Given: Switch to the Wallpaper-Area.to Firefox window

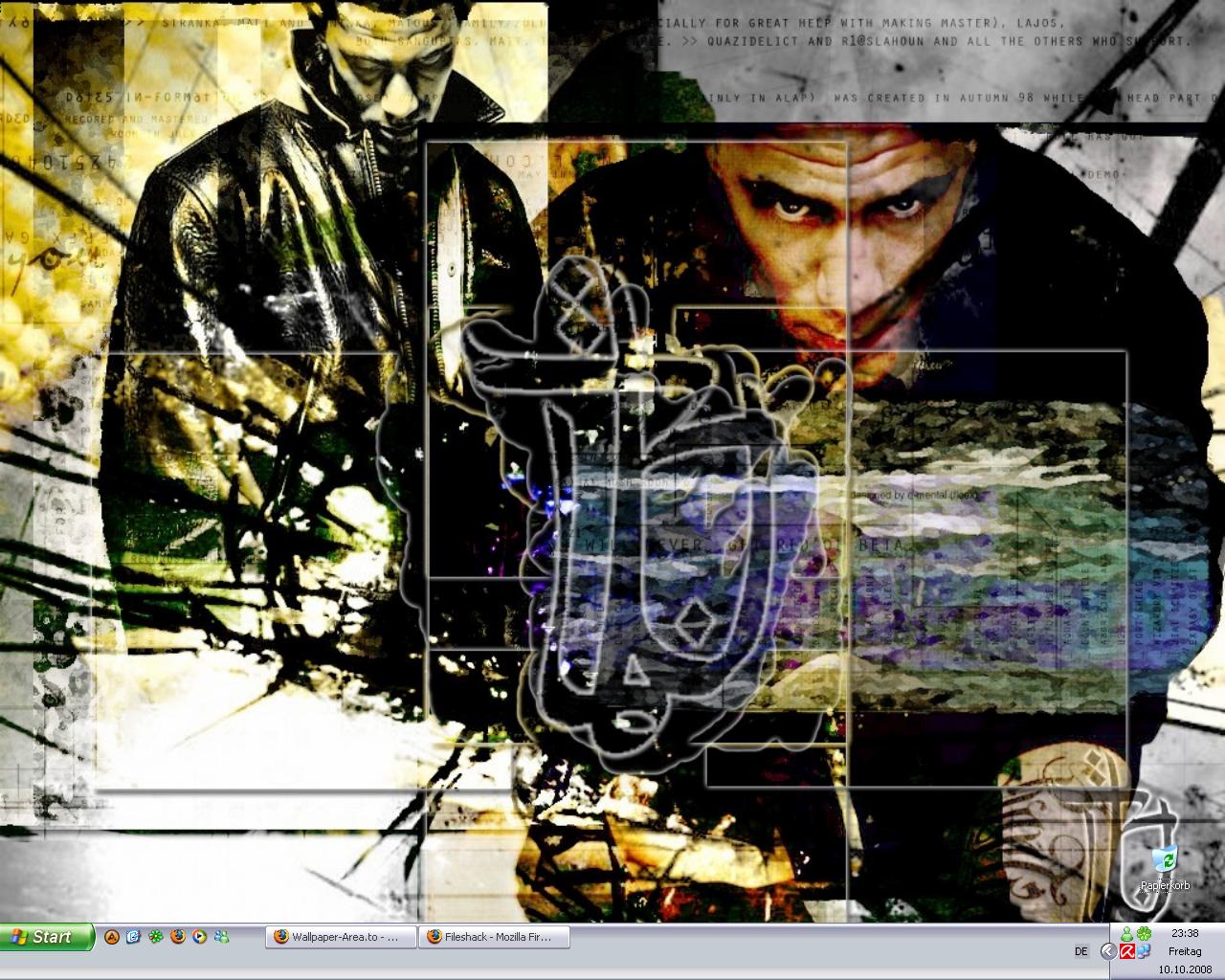Looking at the screenshot, I should (x=341, y=937).
